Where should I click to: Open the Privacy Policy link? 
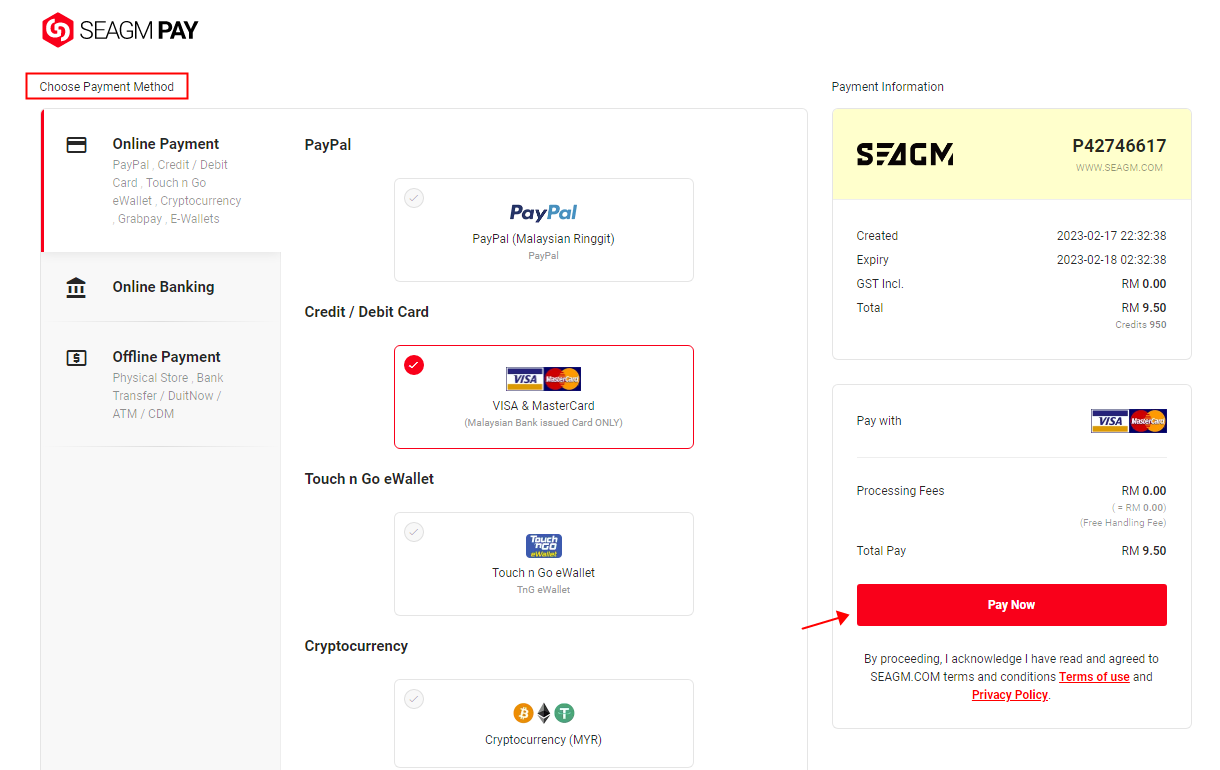[1010, 695]
